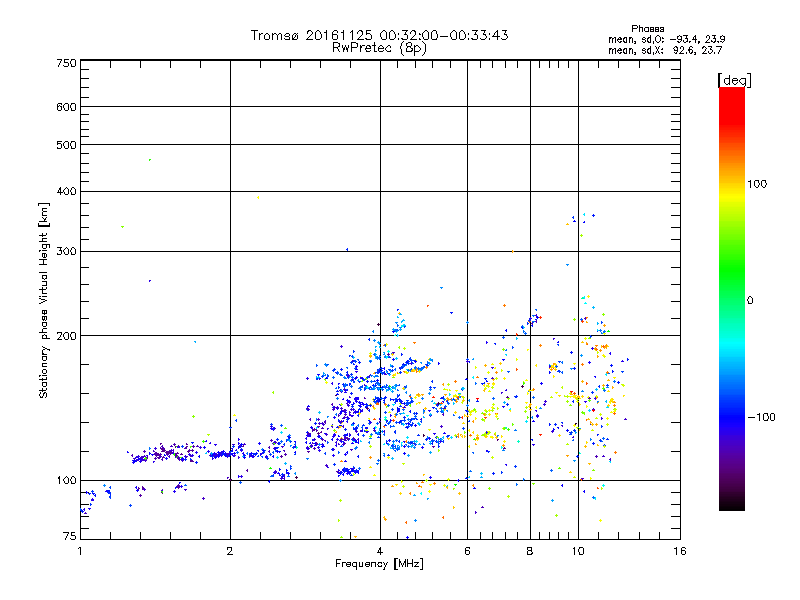Select the 'mean, sd,X: 92.6, 23.7' line
This screenshot has height=600, width=800.
point(665,50)
